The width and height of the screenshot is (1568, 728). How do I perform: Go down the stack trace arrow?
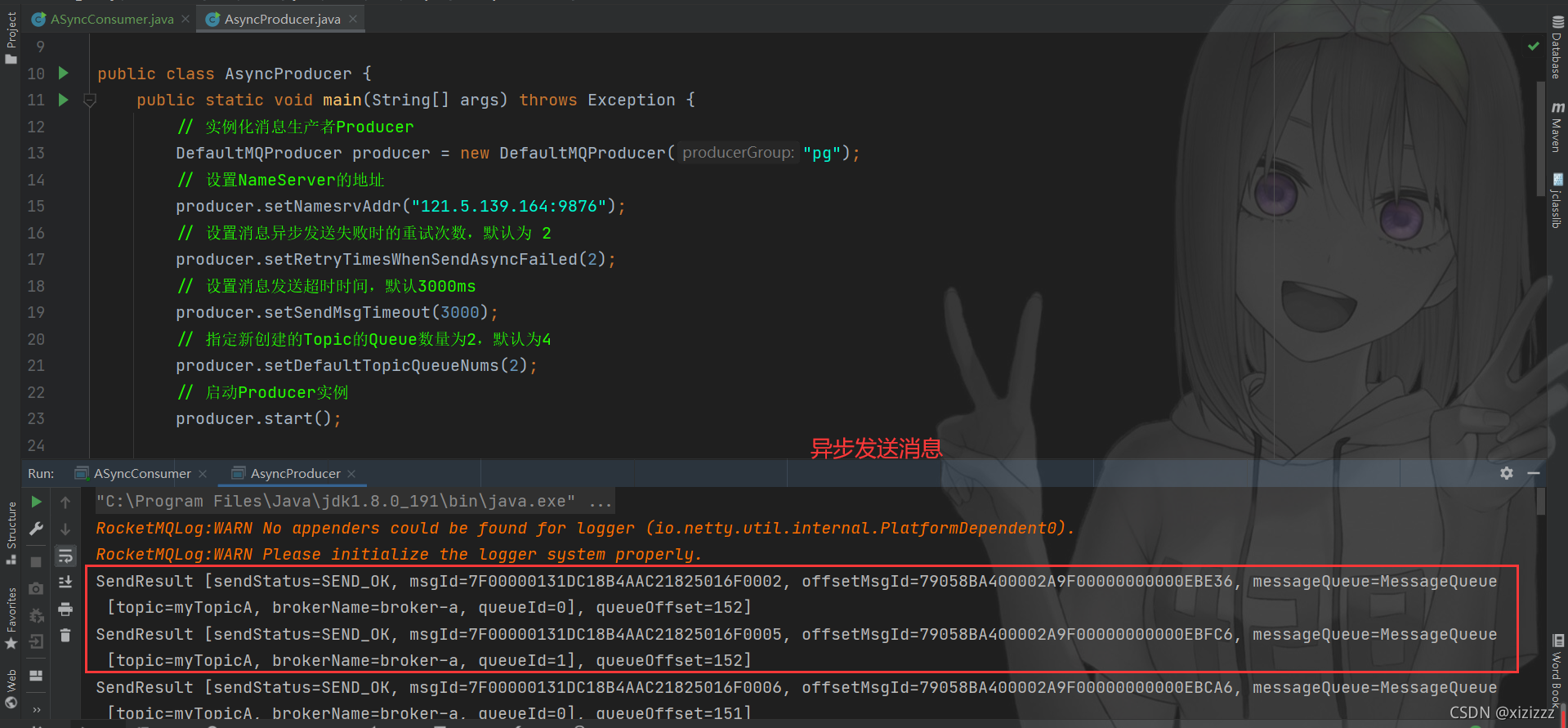65,529
